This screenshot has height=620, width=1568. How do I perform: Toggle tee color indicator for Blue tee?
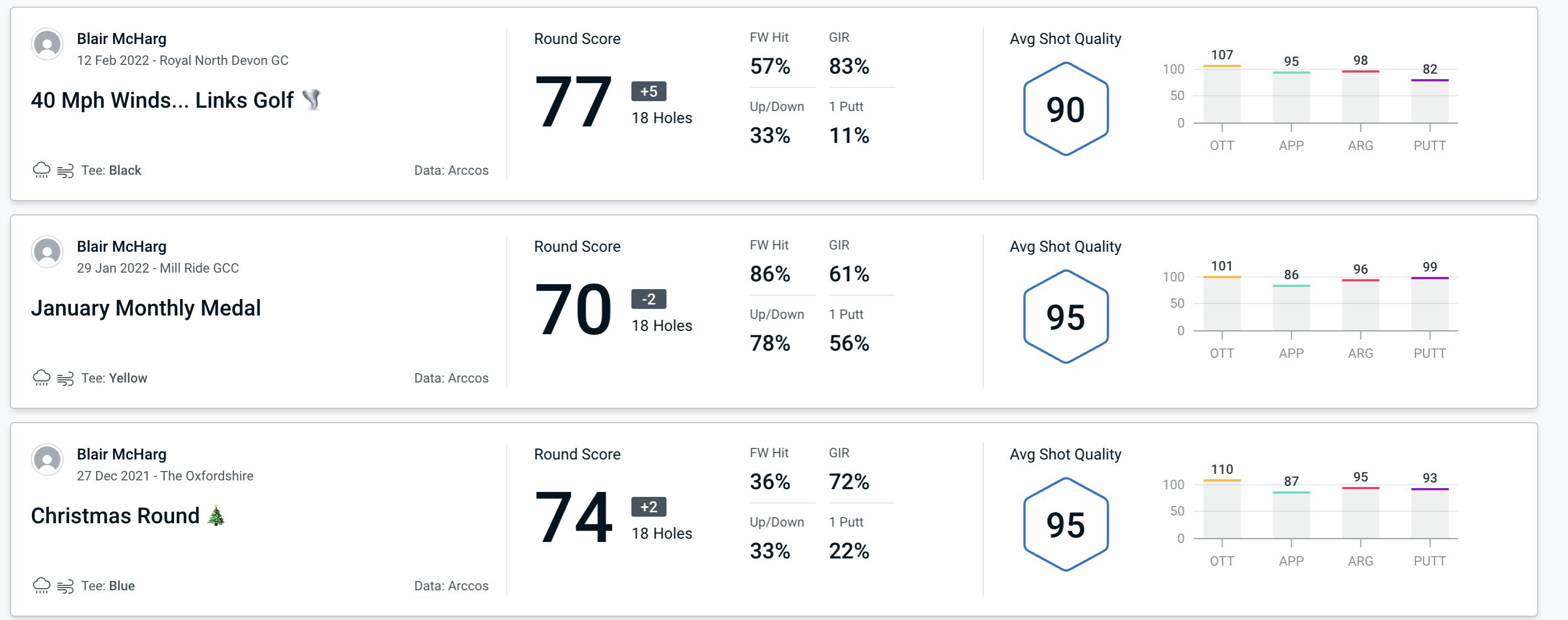pyautogui.click(x=107, y=585)
